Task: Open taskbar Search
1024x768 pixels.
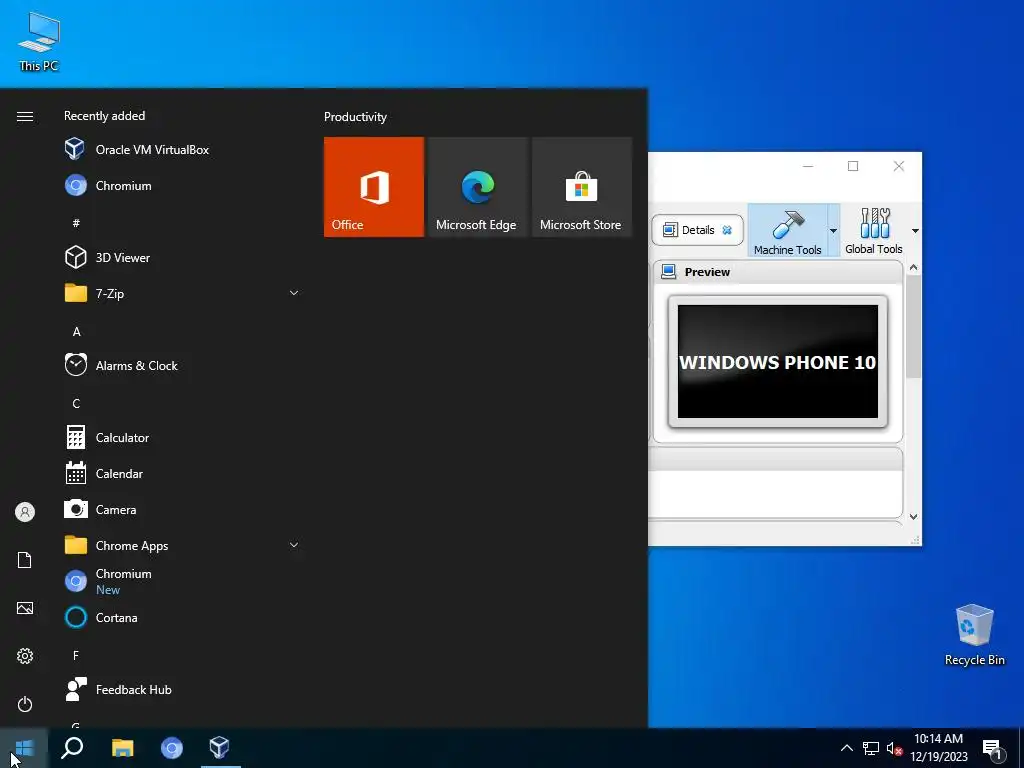Action: [x=72, y=748]
